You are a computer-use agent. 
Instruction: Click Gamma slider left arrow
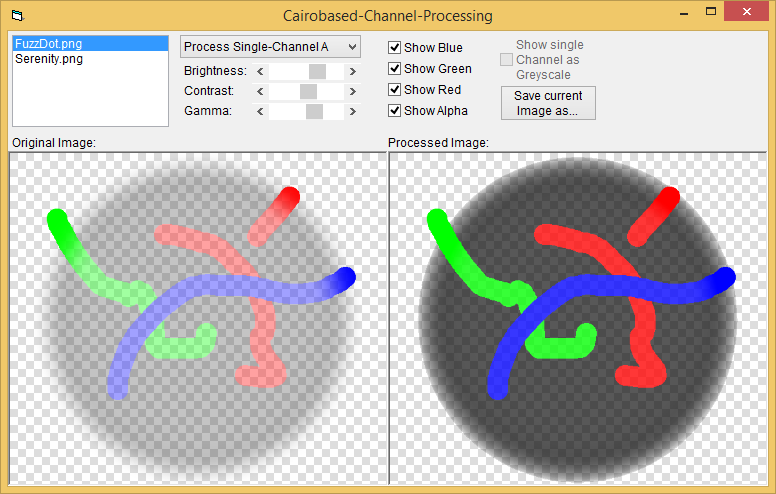260,111
